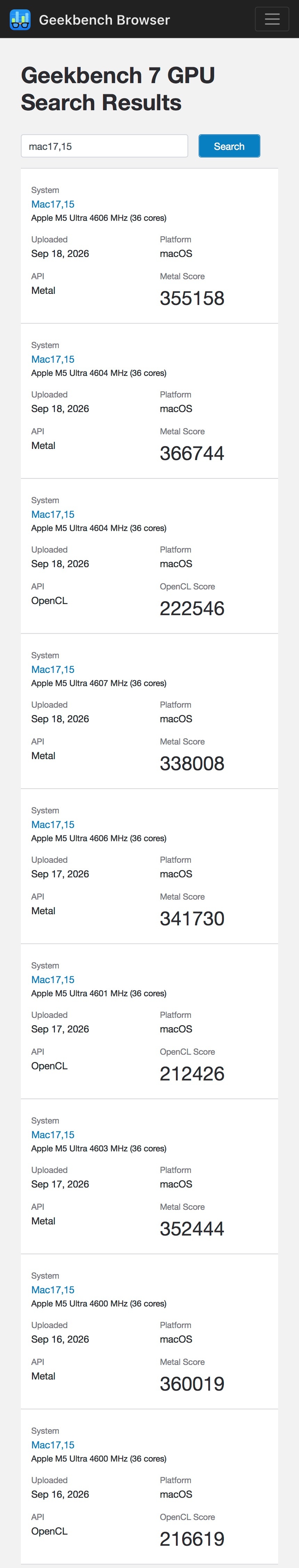Image resolution: width=299 pixels, height=1568 pixels.
Task: Open the Mac17,15 result scoring 360019
Action: tap(53, 1290)
